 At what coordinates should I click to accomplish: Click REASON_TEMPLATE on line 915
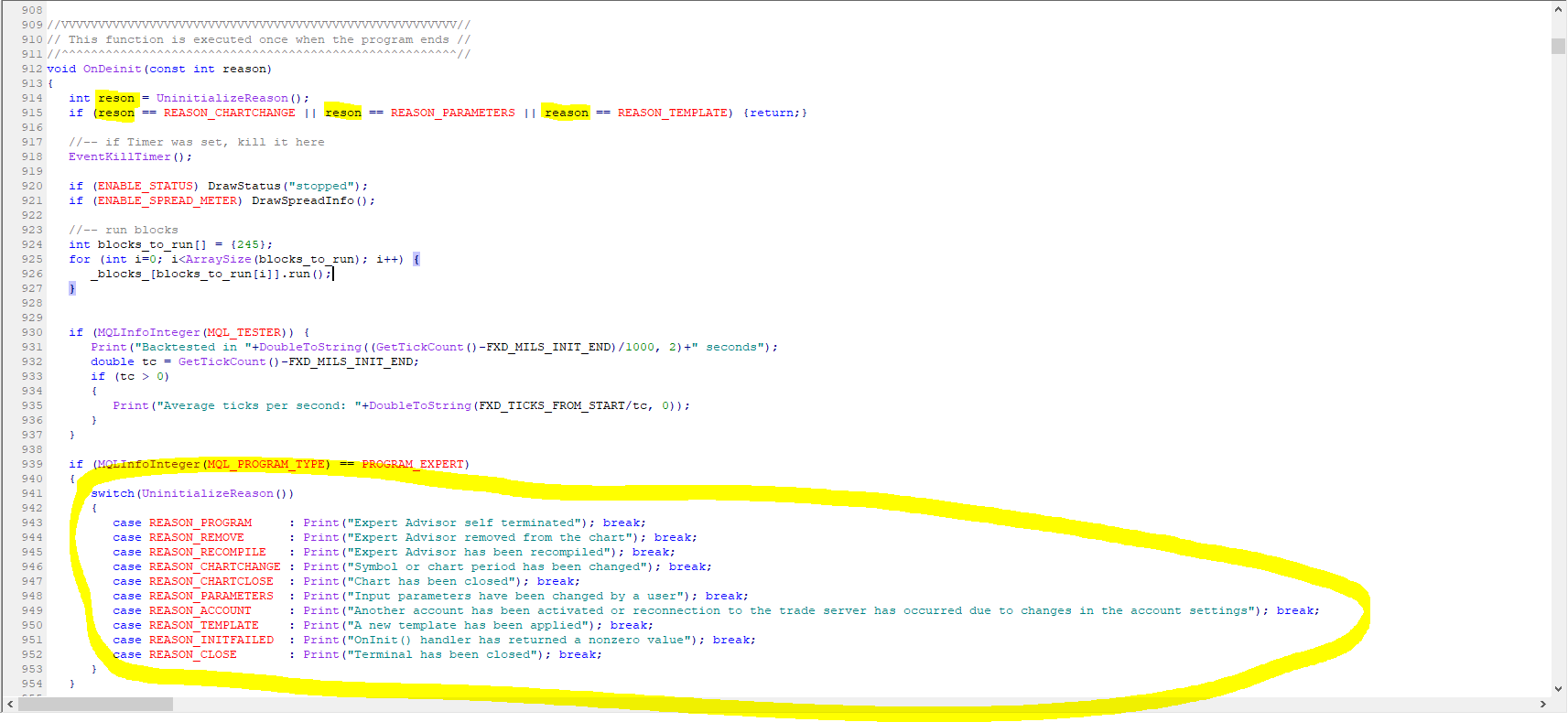pyautogui.click(x=673, y=113)
